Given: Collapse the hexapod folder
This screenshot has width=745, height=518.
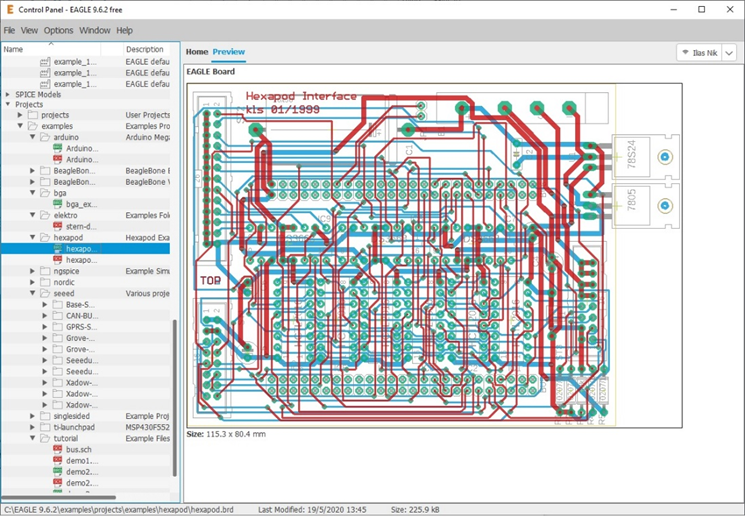Looking at the screenshot, I should pyautogui.click(x=32, y=238).
